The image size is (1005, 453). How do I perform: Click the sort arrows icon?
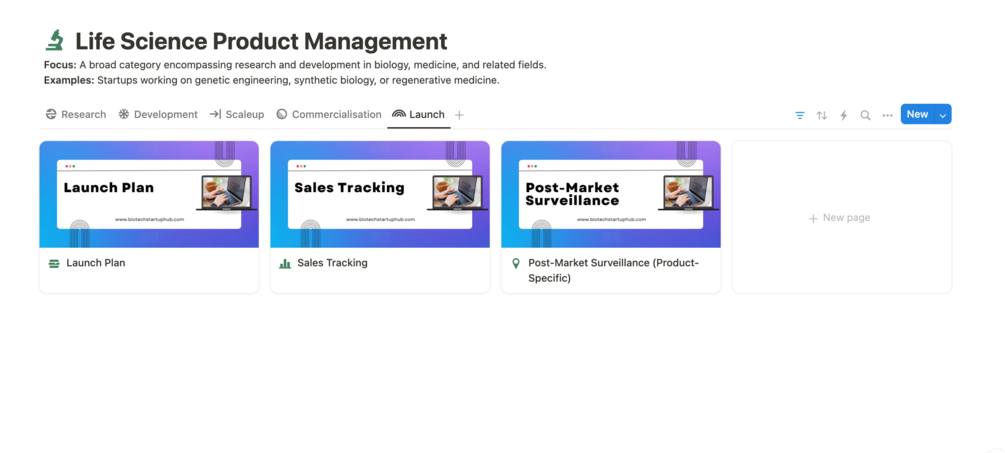(x=822, y=115)
